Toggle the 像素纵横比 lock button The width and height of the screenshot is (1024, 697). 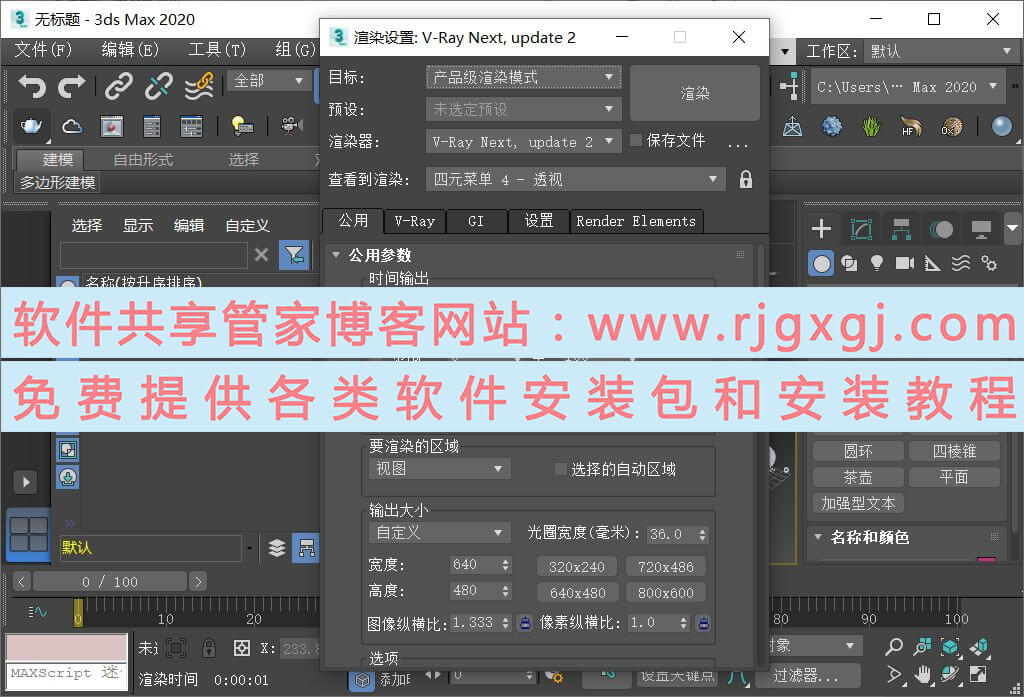pyautogui.click(x=703, y=623)
